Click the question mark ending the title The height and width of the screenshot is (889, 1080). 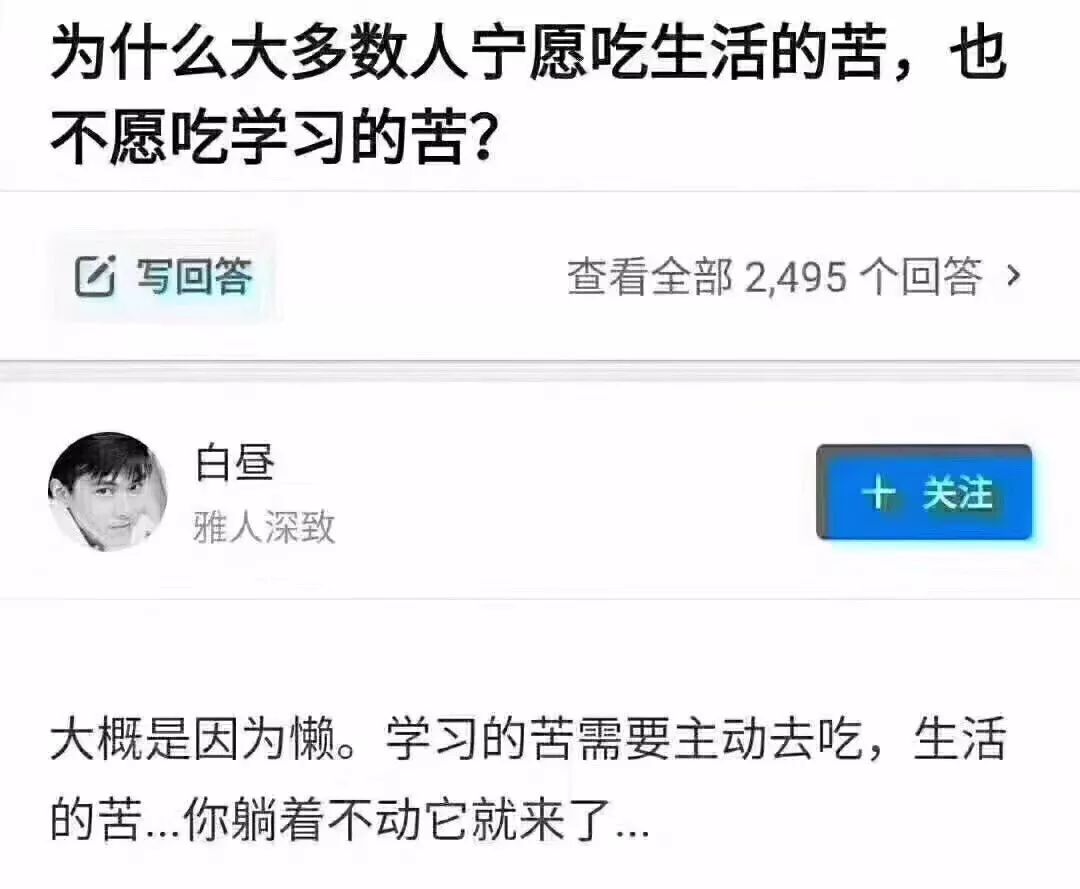point(481,136)
